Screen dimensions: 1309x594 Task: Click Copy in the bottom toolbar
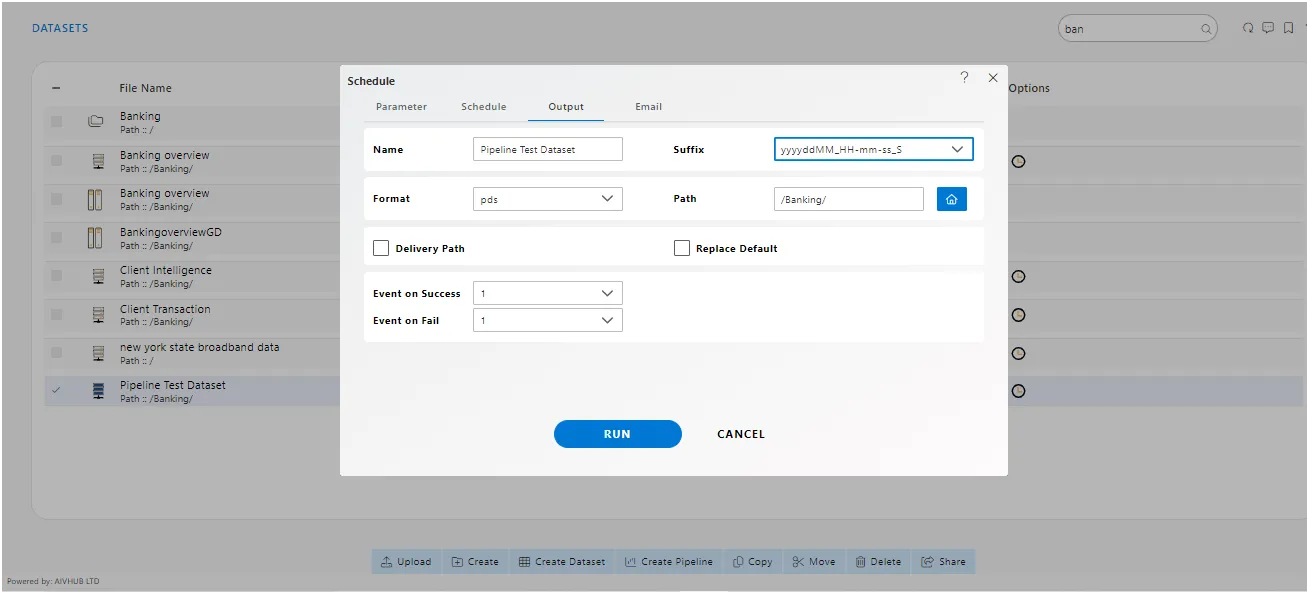click(x=752, y=562)
